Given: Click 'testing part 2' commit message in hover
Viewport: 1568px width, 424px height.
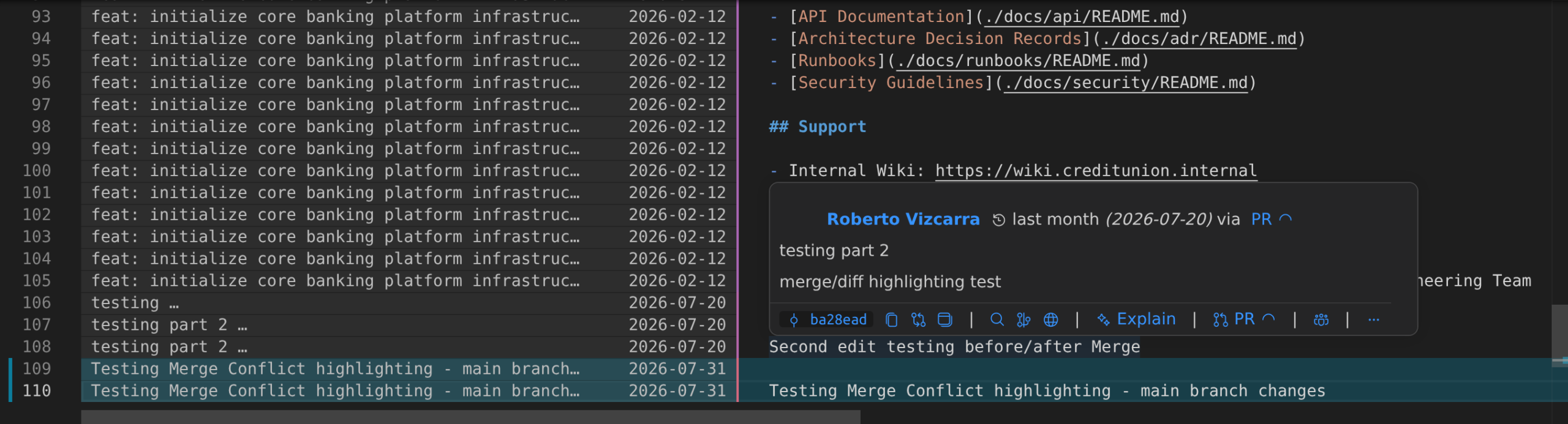Looking at the screenshot, I should coord(834,250).
